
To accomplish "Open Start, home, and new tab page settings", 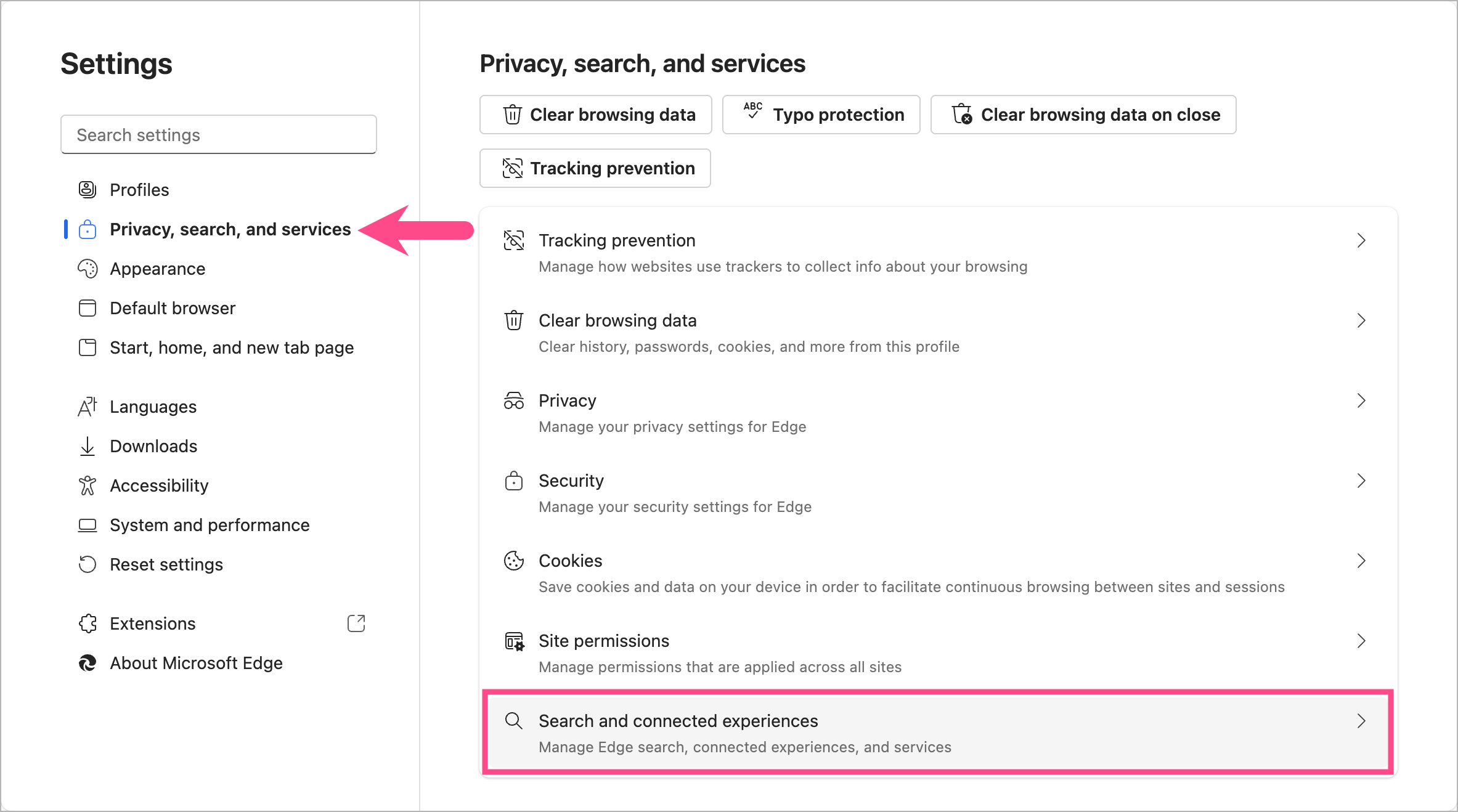I will (232, 347).
